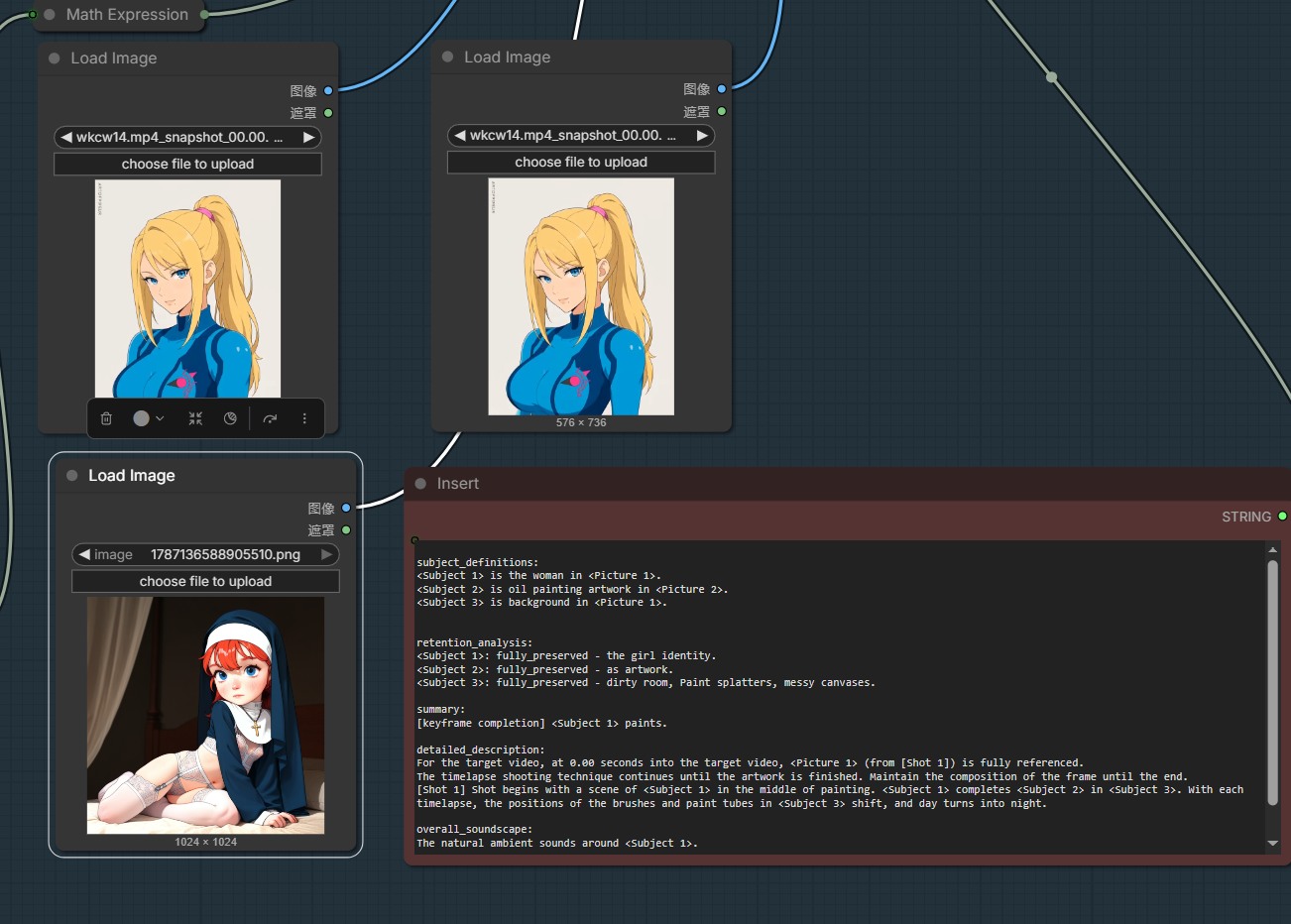Select next image in the Load Image node above the toolbar
This screenshot has width=1291, height=924.
pyautogui.click(x=309, y=137)
